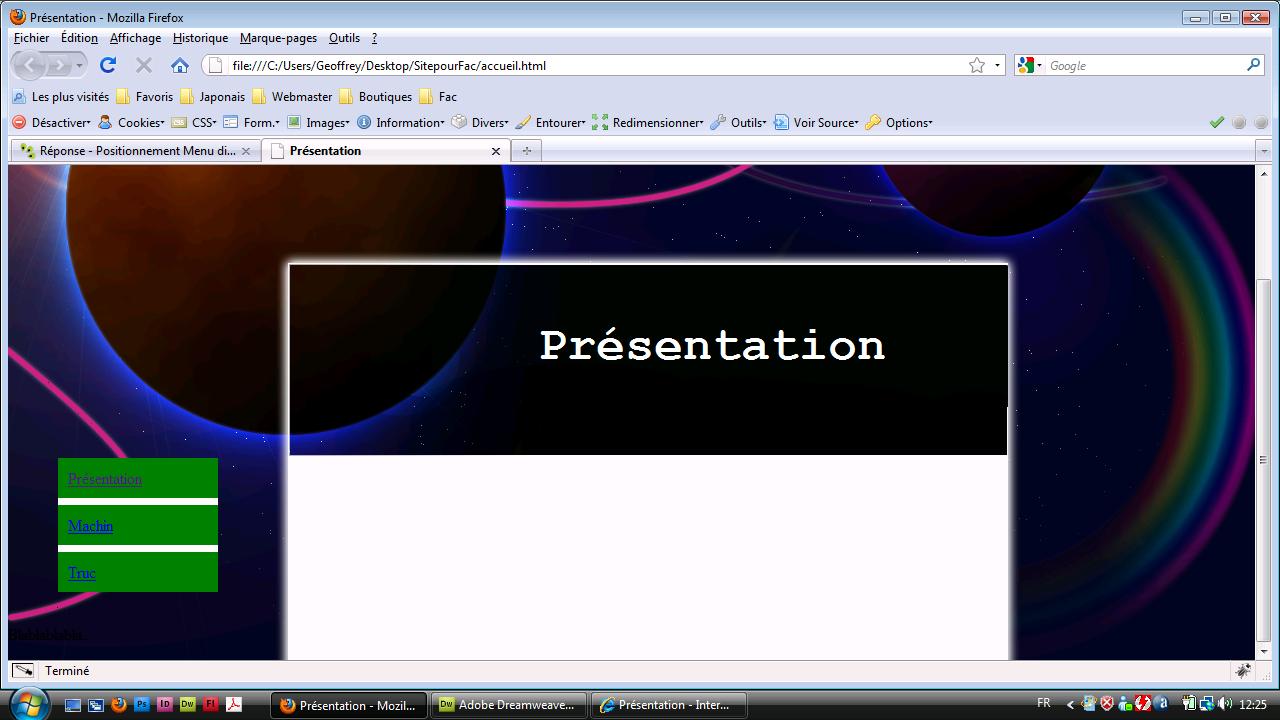Screen dimensions: 1280x720
Task: Open the Boutiques bookmark folder
Action: (376, 97)
